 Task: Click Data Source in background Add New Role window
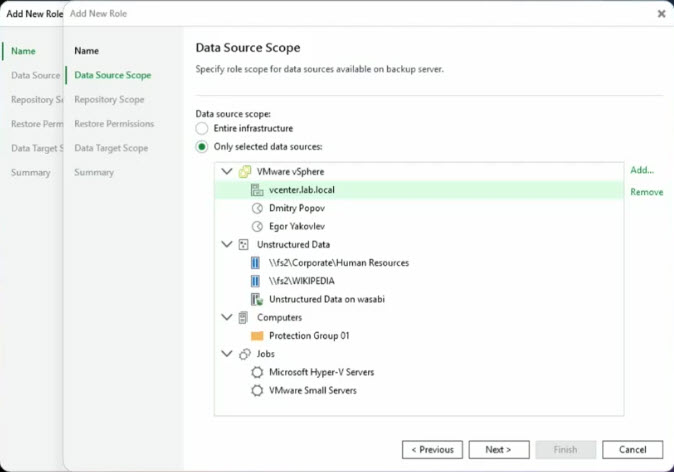[36, 76]
